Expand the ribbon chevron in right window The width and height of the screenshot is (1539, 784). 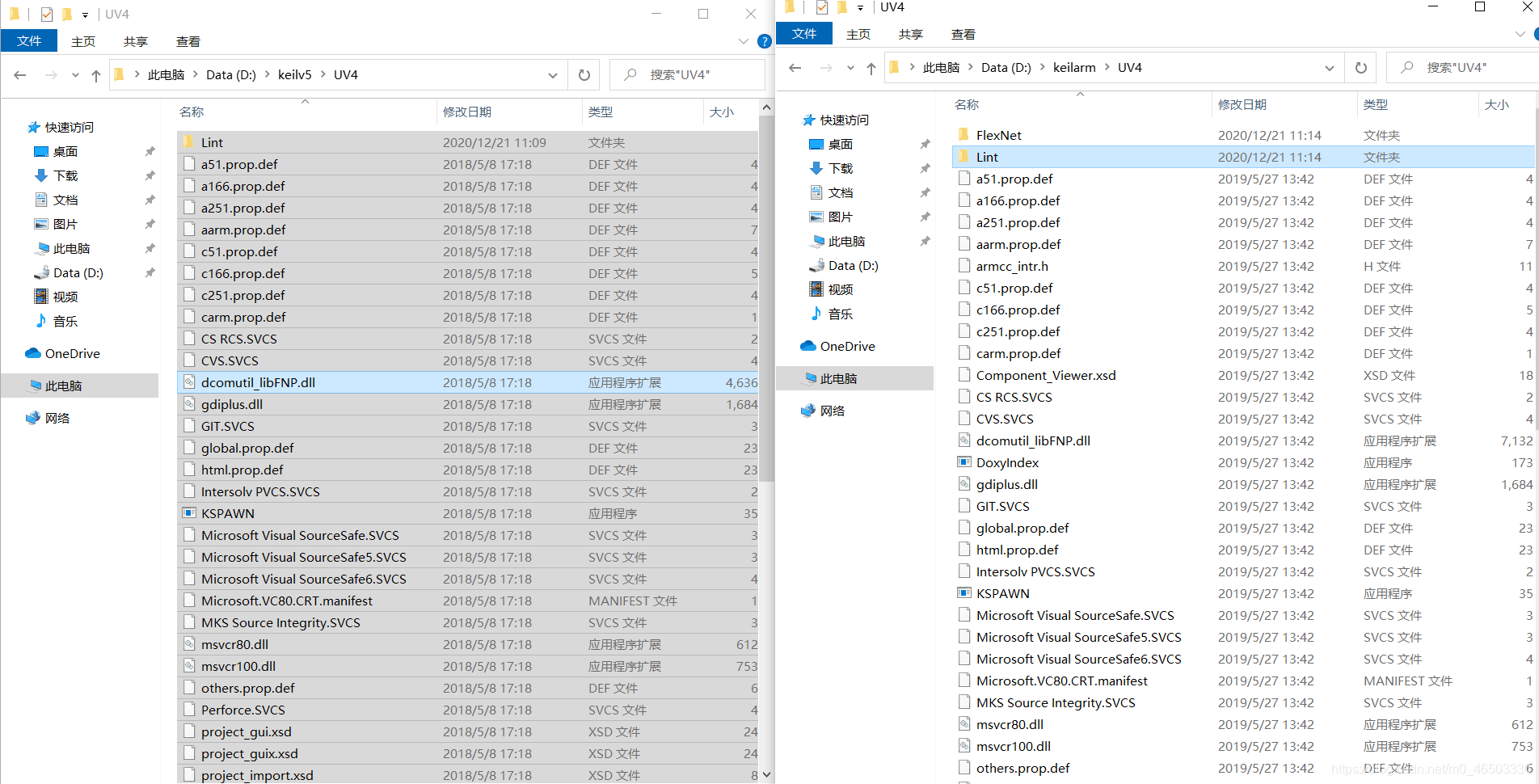coord(1520,34)
